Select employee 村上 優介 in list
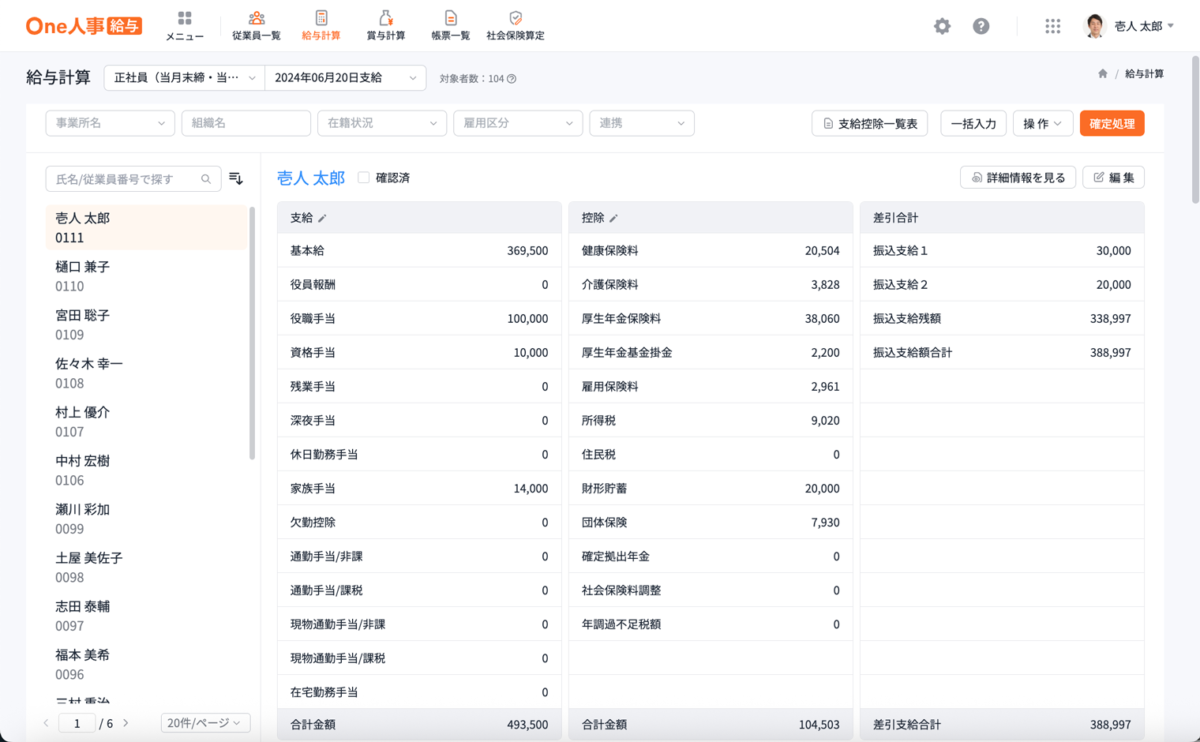 [x=146, y=421]
